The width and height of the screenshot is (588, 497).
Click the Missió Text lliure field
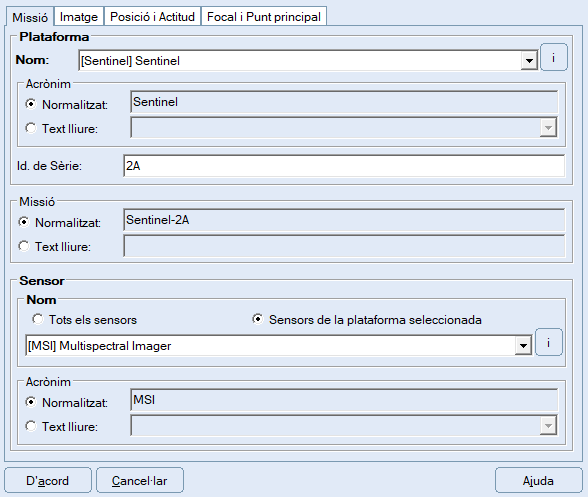(x=344, y=246)
